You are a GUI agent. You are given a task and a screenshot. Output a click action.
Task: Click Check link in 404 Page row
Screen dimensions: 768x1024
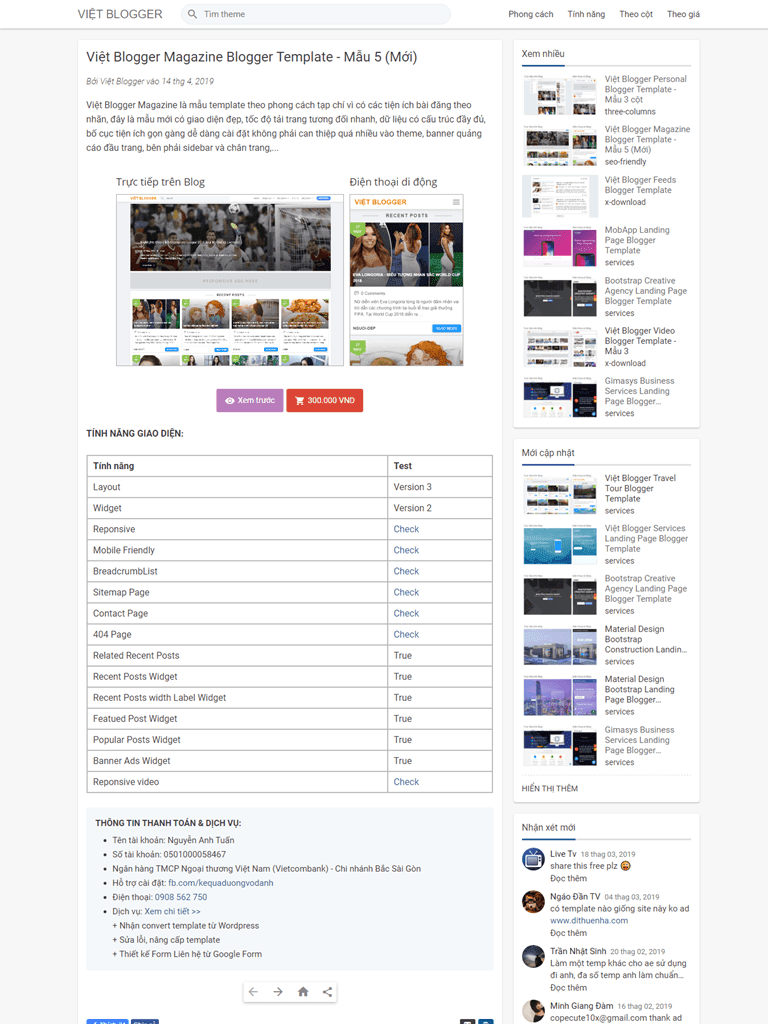point(406,634)
